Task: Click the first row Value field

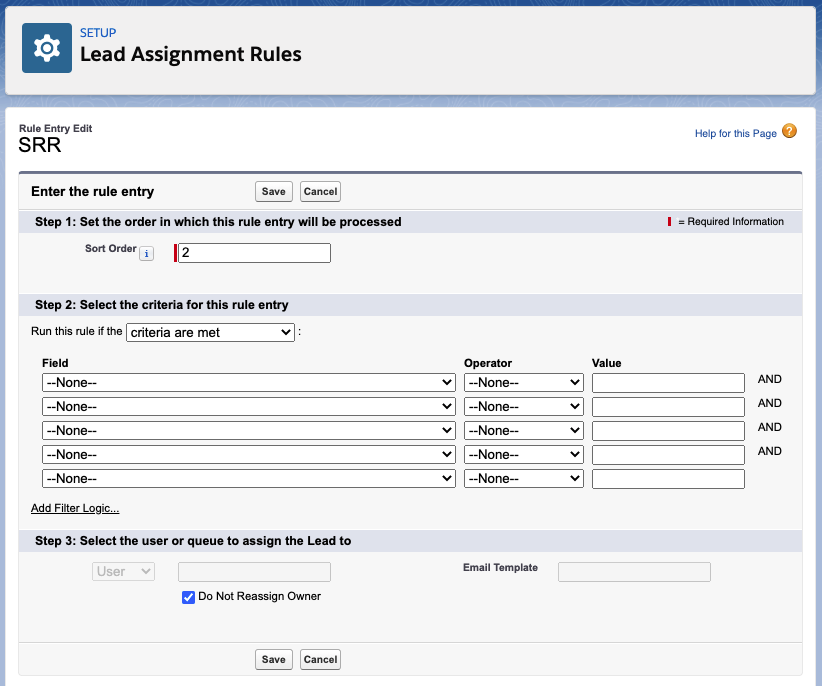Action: (668, 383)
